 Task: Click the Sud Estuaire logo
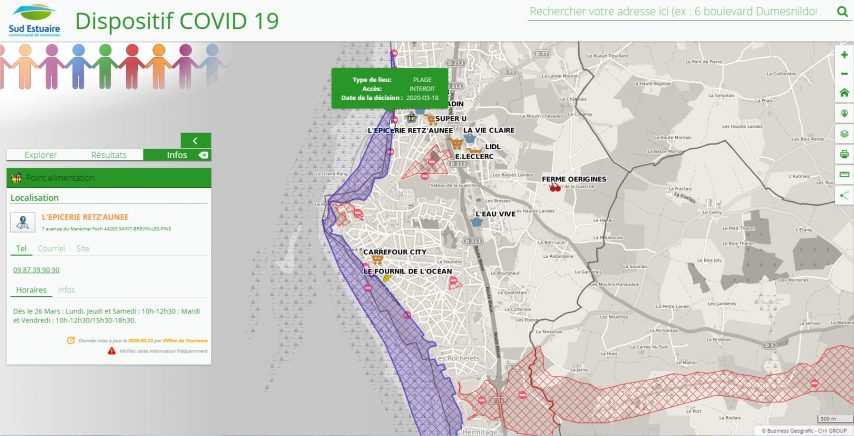coord(34,20)
